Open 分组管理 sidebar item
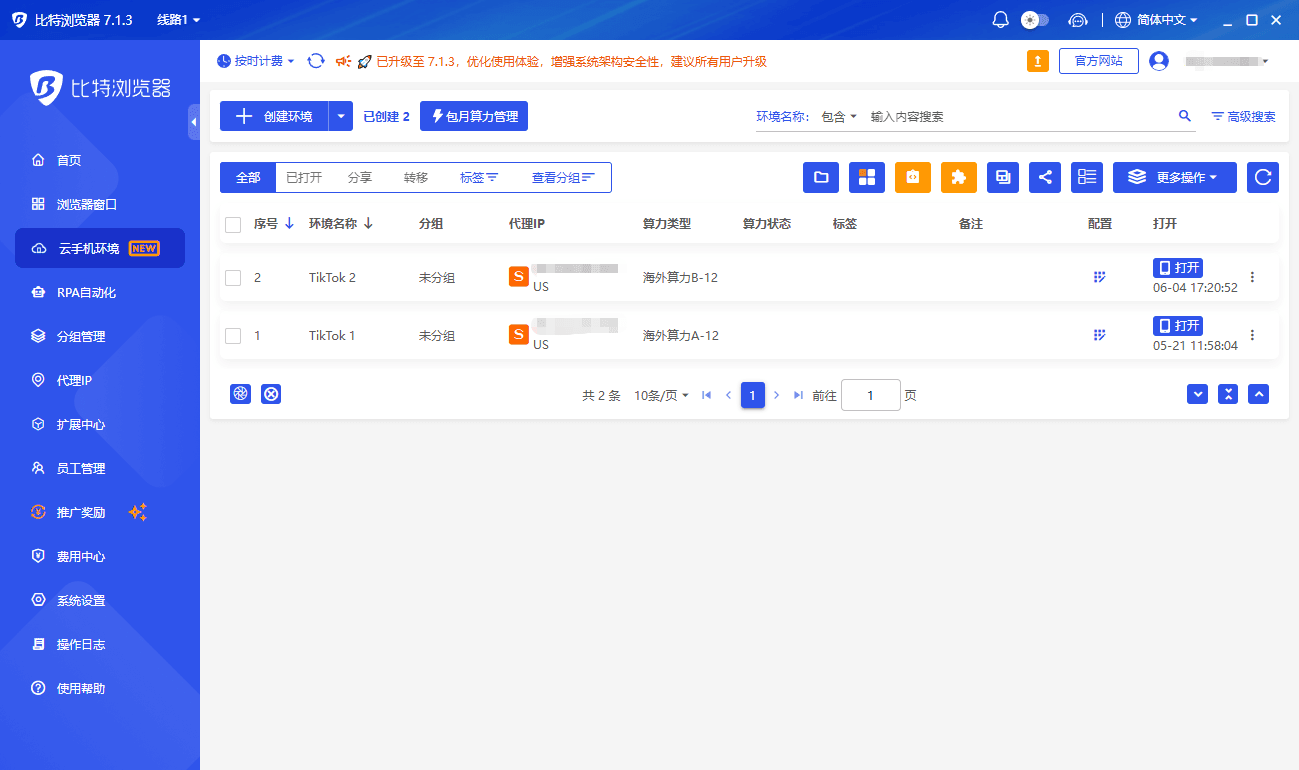 pyautogui.click(x=100, y=336)
